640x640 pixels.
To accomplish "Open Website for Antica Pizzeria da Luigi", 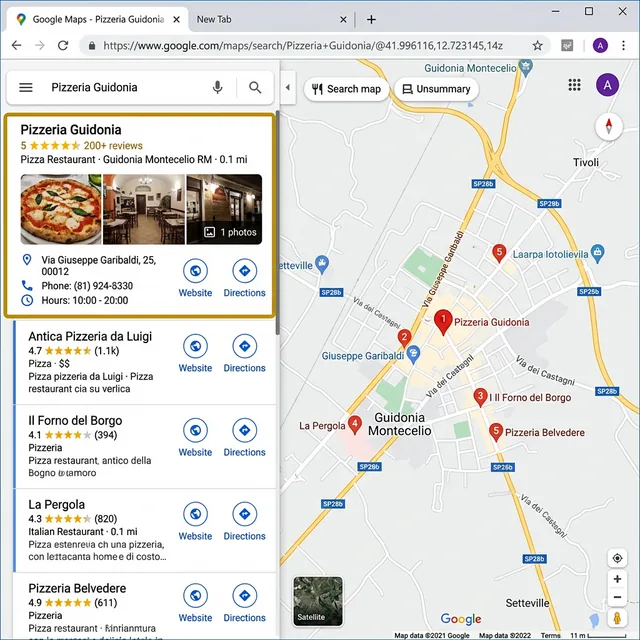I will pos(195,353).
